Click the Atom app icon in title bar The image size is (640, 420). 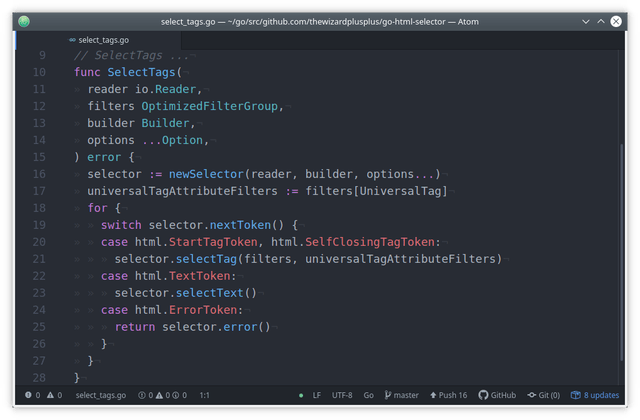click(24, 21)
